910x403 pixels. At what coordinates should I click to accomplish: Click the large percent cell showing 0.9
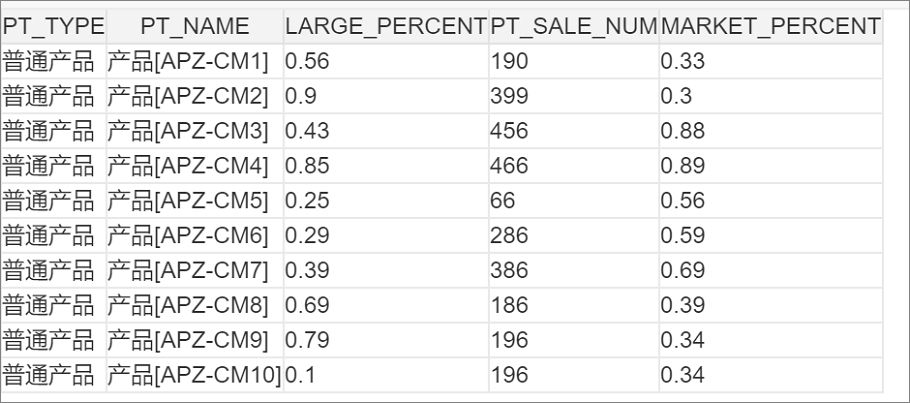tap(386, 96)
